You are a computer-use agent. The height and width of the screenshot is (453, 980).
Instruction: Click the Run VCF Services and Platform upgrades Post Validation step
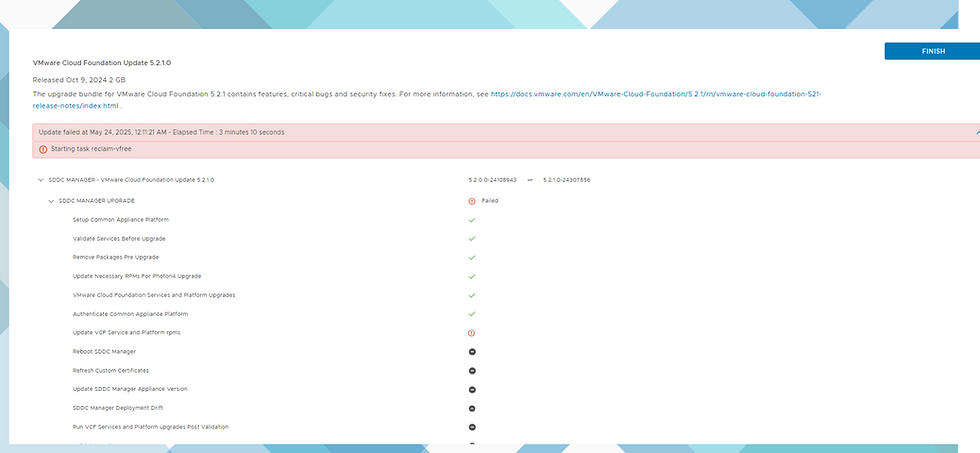151,427
